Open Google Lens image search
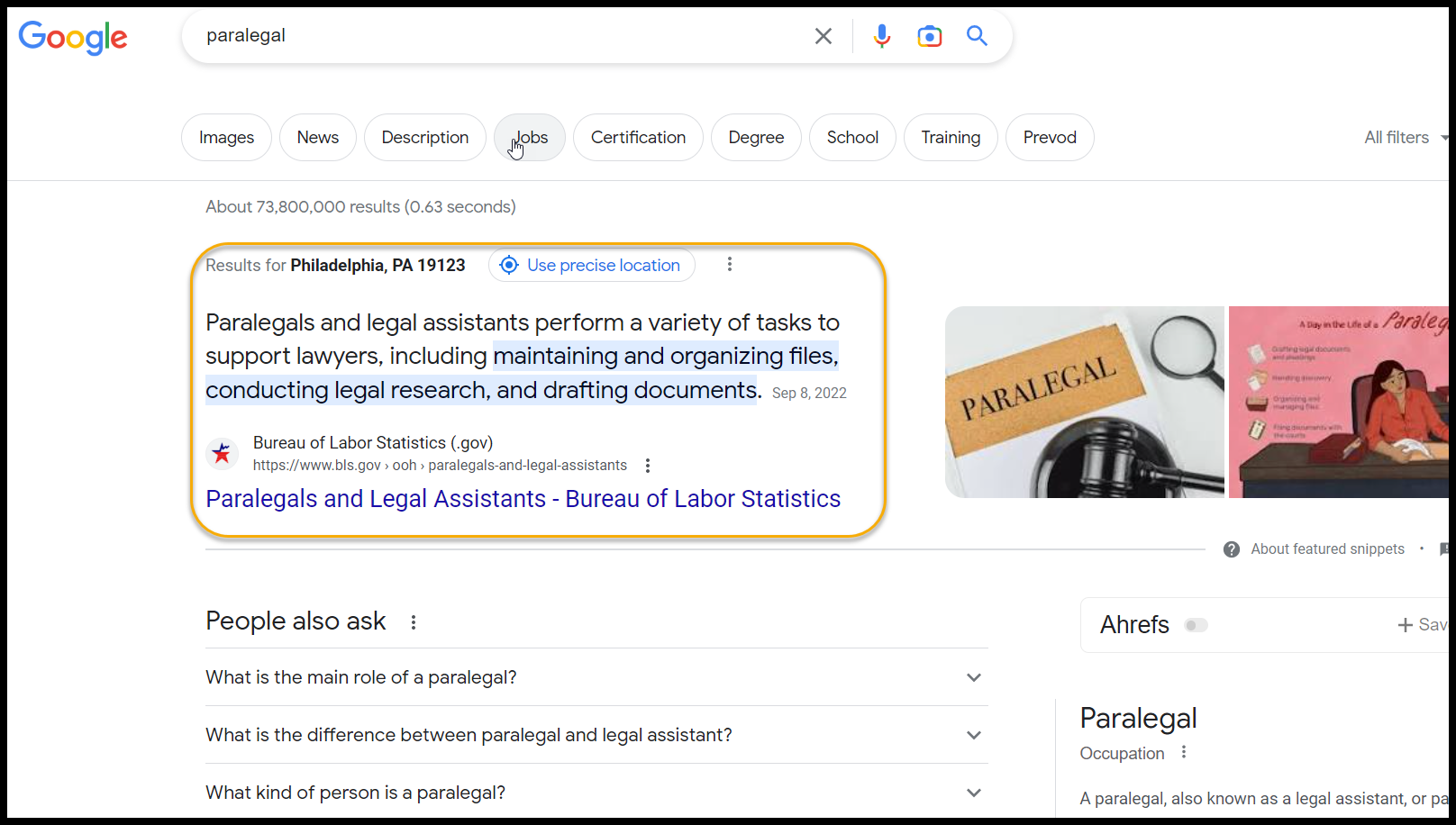The width and height of the screenshot is (1456, 825). pos(929,36)
